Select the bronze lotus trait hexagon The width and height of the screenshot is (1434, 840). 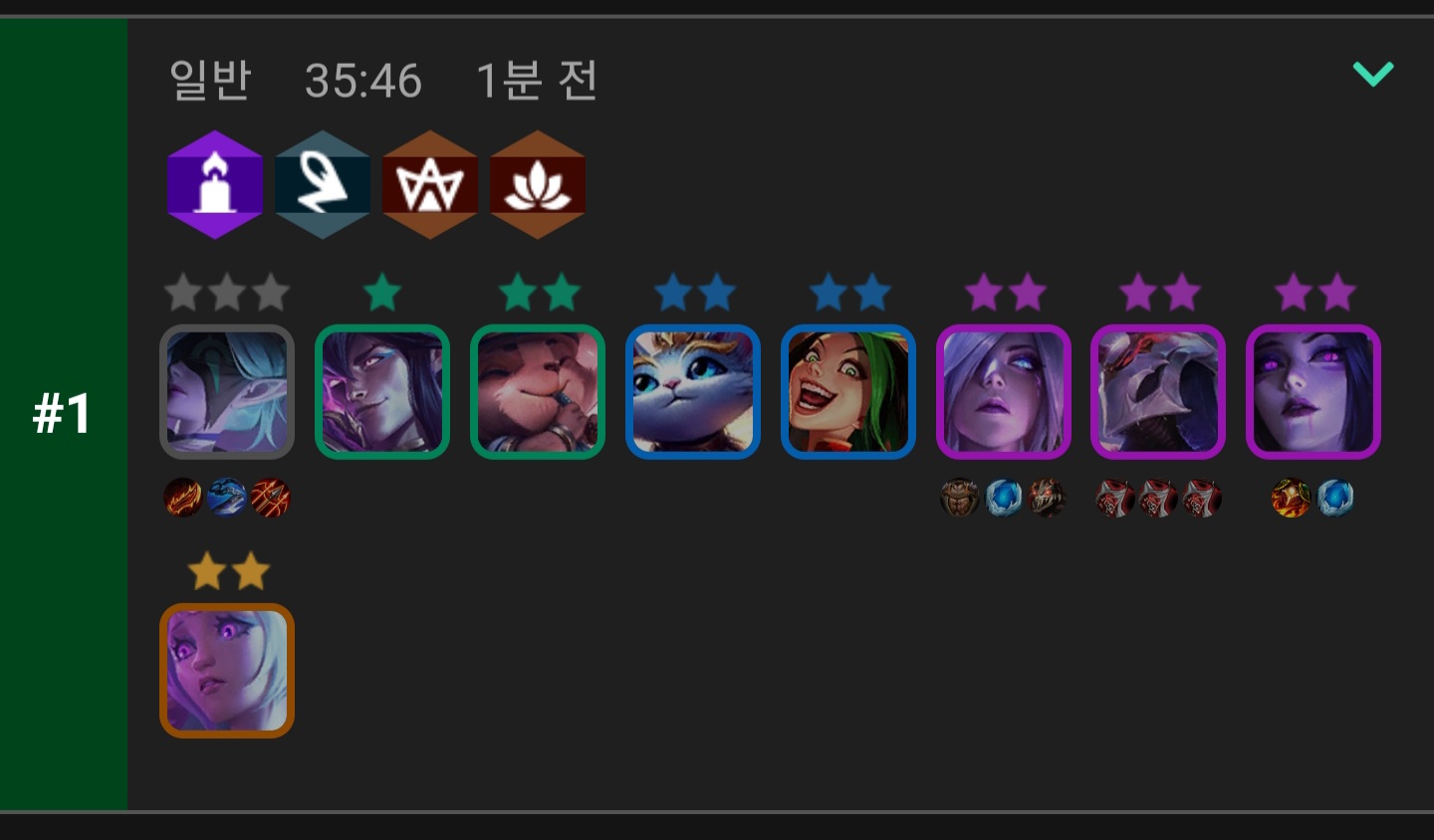[538, 184]
